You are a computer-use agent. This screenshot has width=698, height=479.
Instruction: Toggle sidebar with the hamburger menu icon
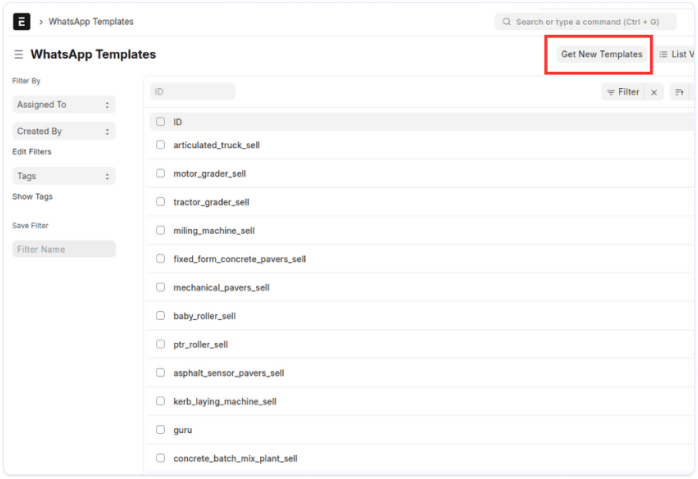[x=18, y=55]
